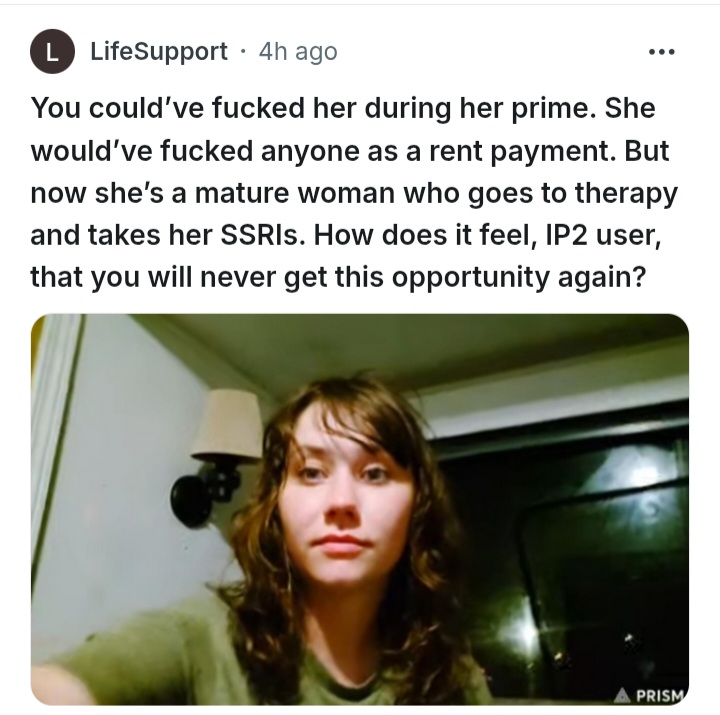Open the attached photo in the post
The image size is (720, 715).
click(360, 509)
